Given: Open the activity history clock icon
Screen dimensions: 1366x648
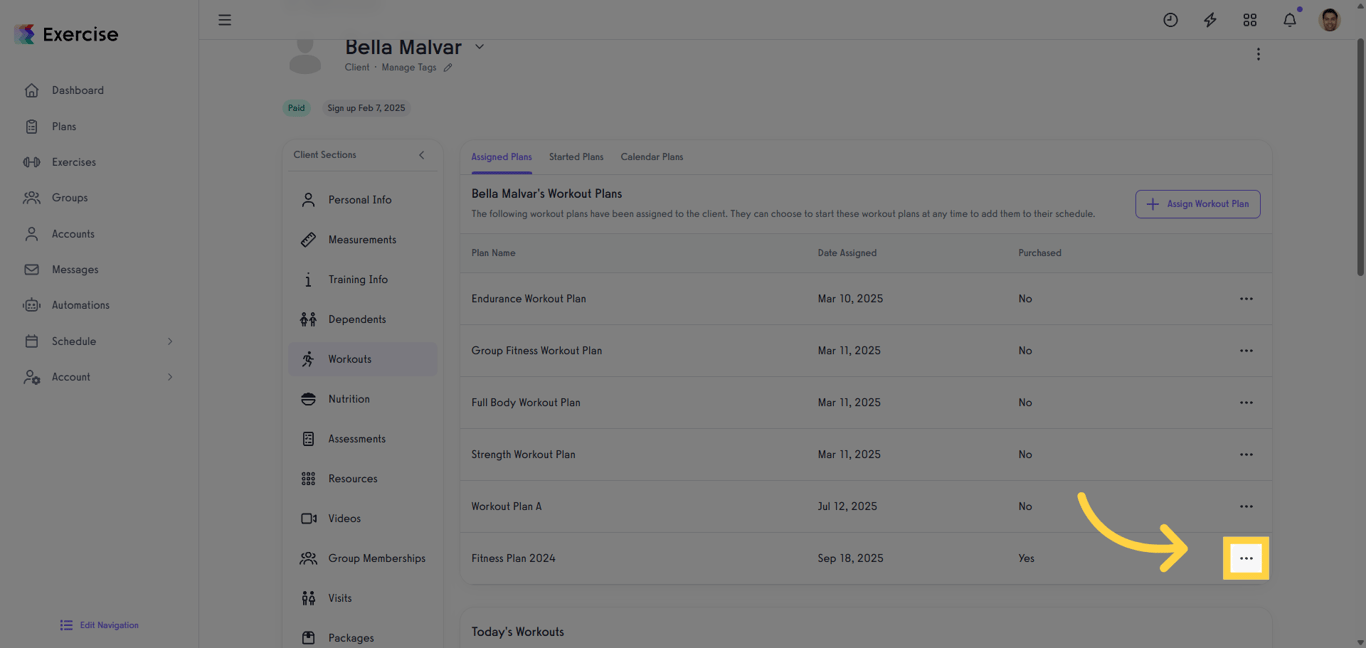Looking at the screenshot, I should pos(1170,19).
